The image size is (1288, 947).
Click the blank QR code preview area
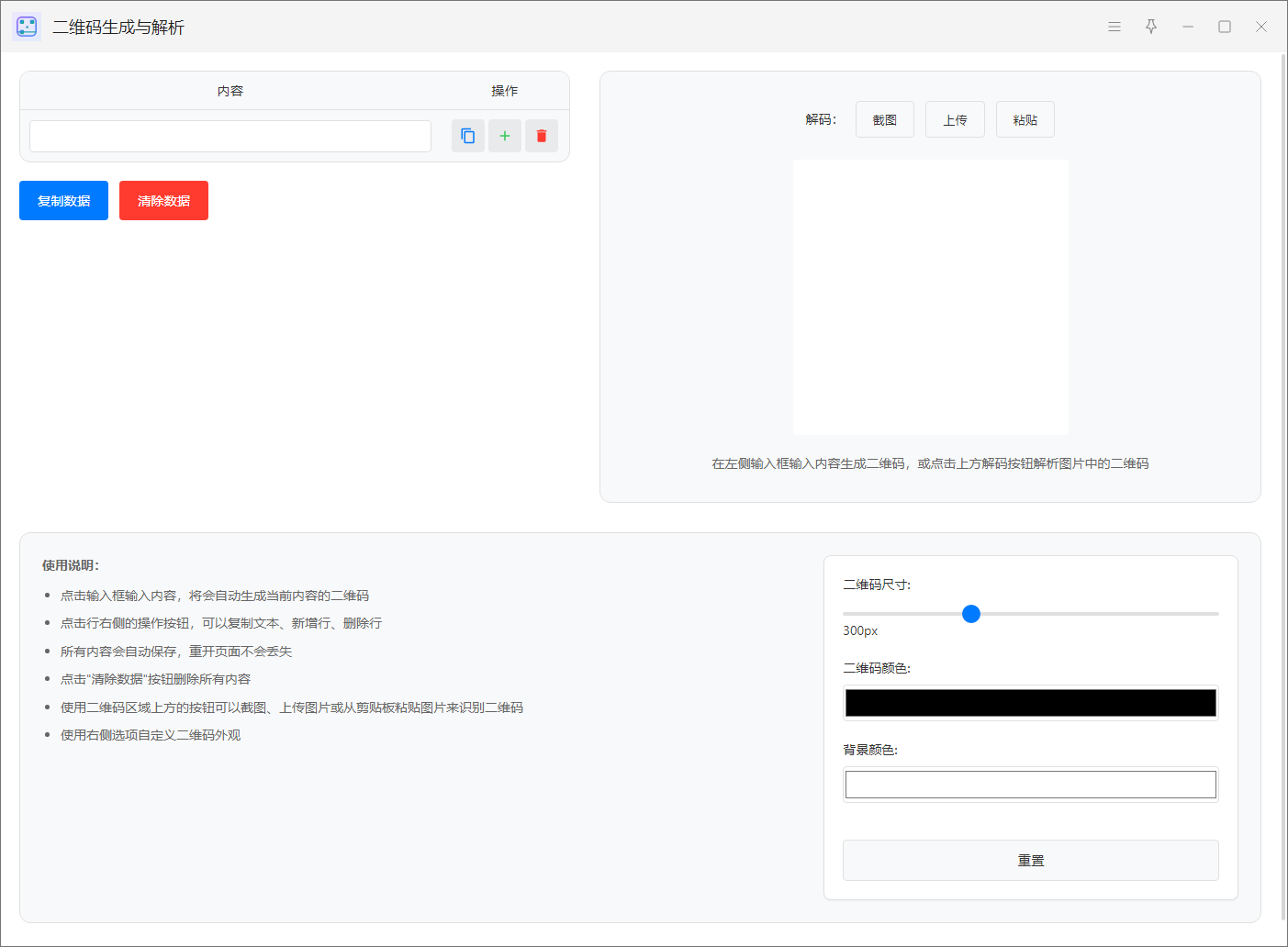(x=930, y=297)
